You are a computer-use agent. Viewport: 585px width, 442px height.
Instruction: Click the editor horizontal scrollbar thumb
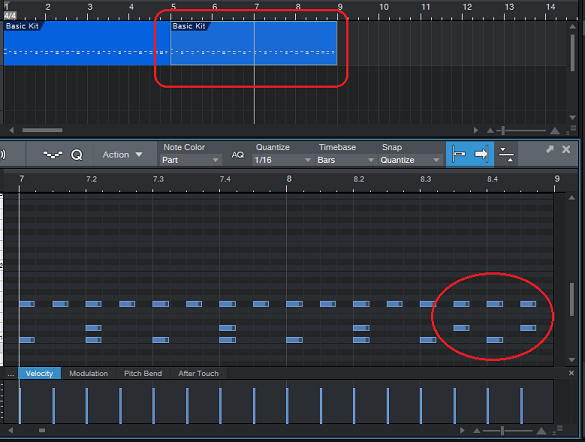click(x=42, y=430)
